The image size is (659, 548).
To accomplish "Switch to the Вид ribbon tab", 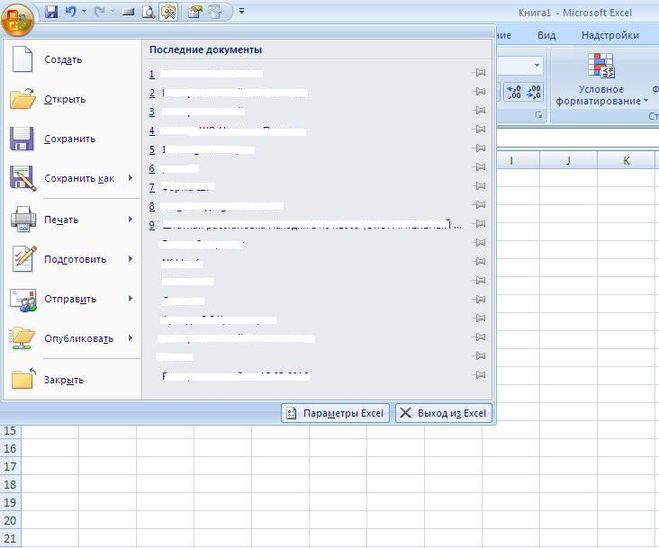I will point(546,36).
